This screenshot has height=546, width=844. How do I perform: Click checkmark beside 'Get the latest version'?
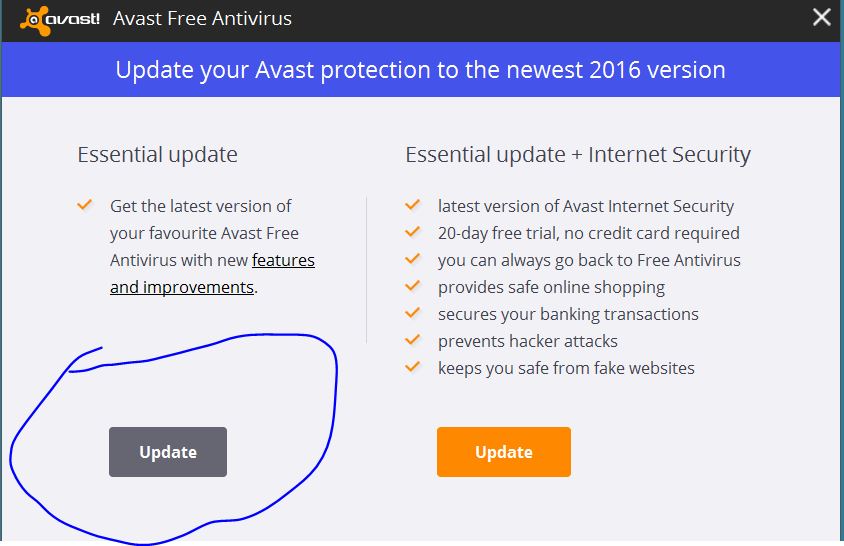click(85, 205)
